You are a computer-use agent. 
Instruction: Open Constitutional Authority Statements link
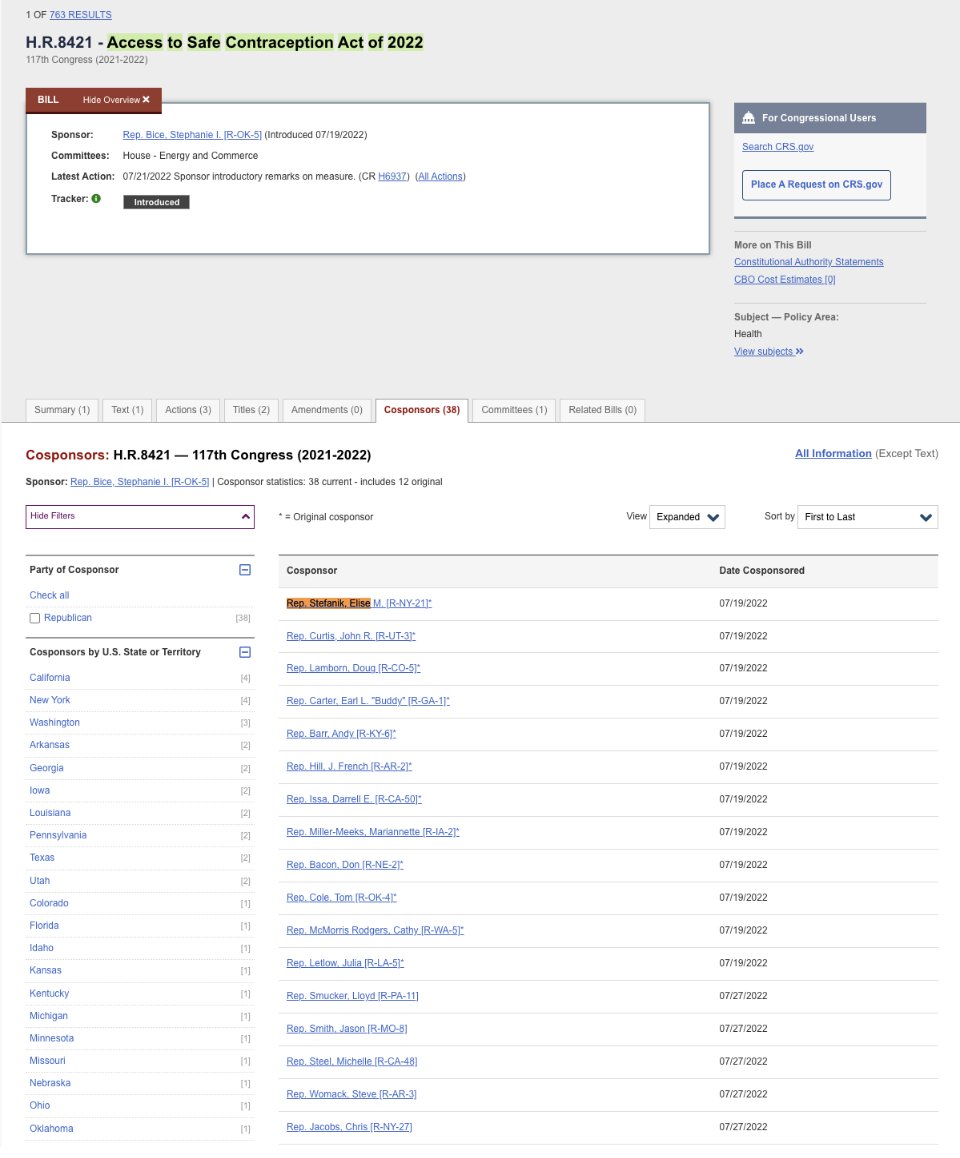[809, 262]
